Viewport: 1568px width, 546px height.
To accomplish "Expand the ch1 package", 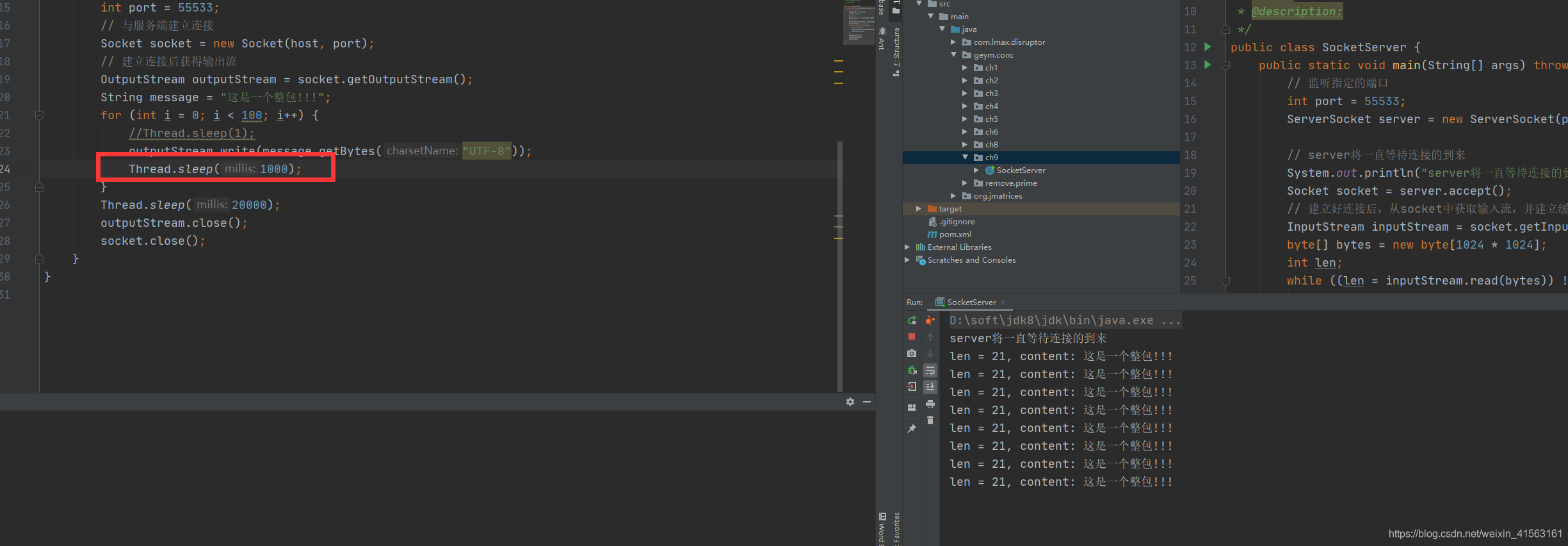I will coord(965,67).
